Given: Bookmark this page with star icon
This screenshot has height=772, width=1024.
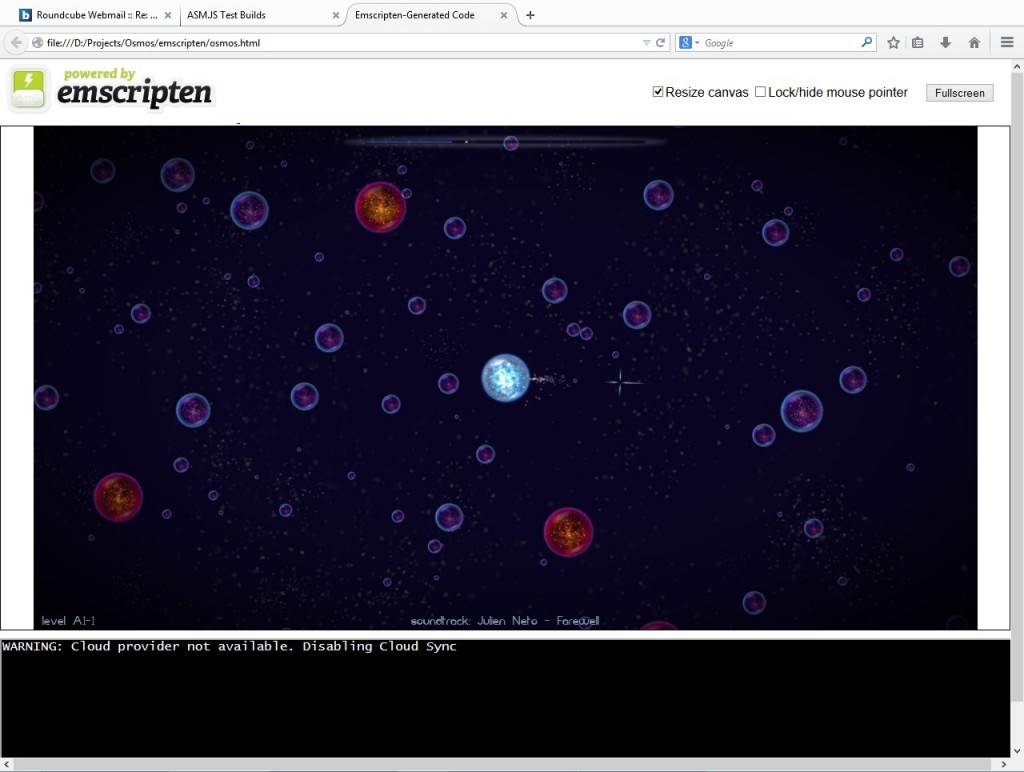Looking at the screenshot, I should (x=893, y=42).
